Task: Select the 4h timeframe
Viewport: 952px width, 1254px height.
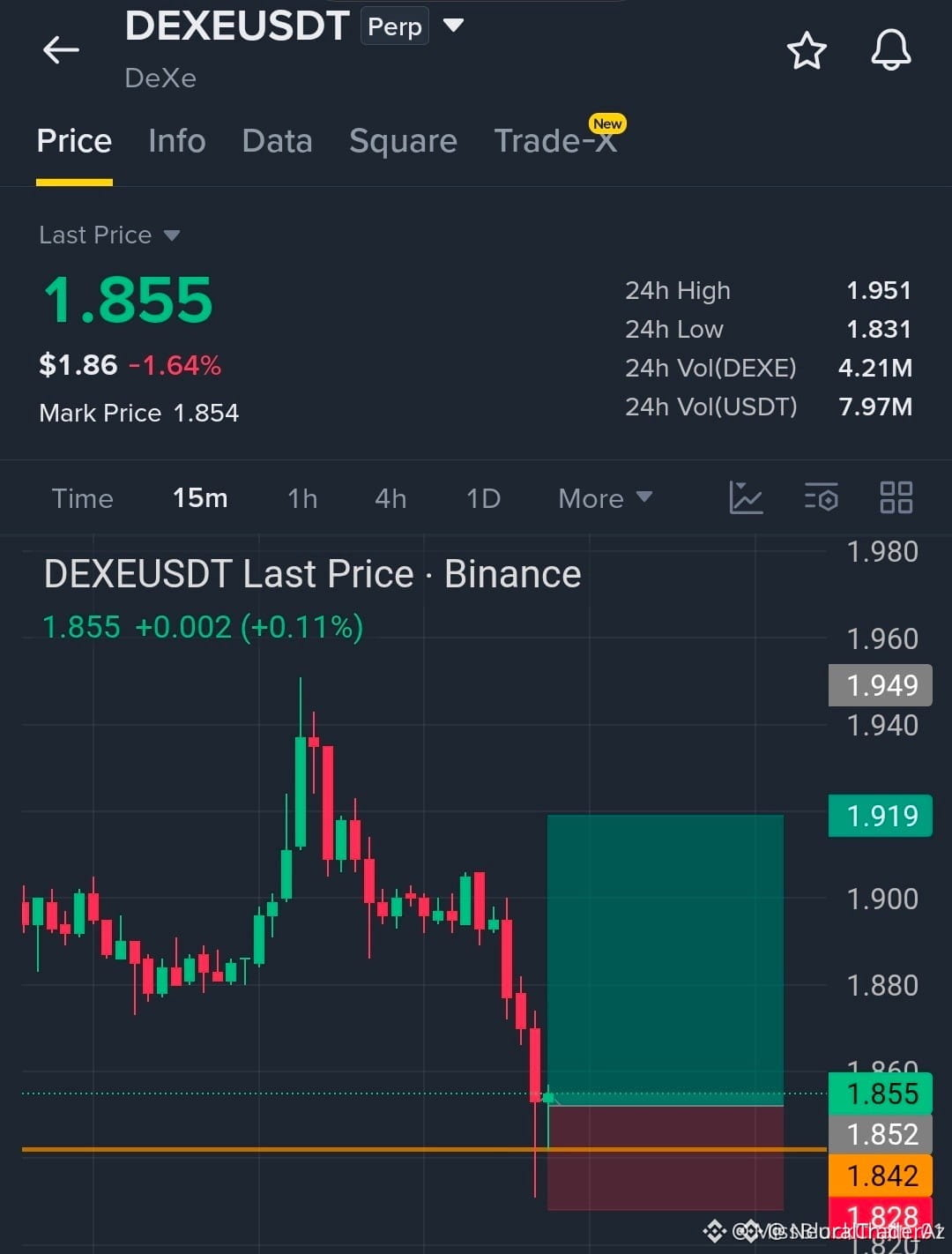Action: 390,498
